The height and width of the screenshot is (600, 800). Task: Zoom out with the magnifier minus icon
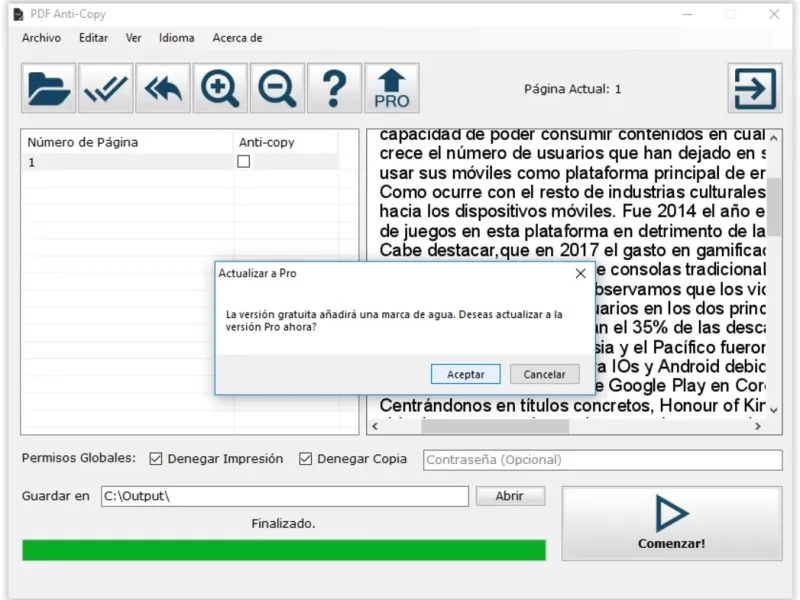pyautogui.click(x=277, y=88)
